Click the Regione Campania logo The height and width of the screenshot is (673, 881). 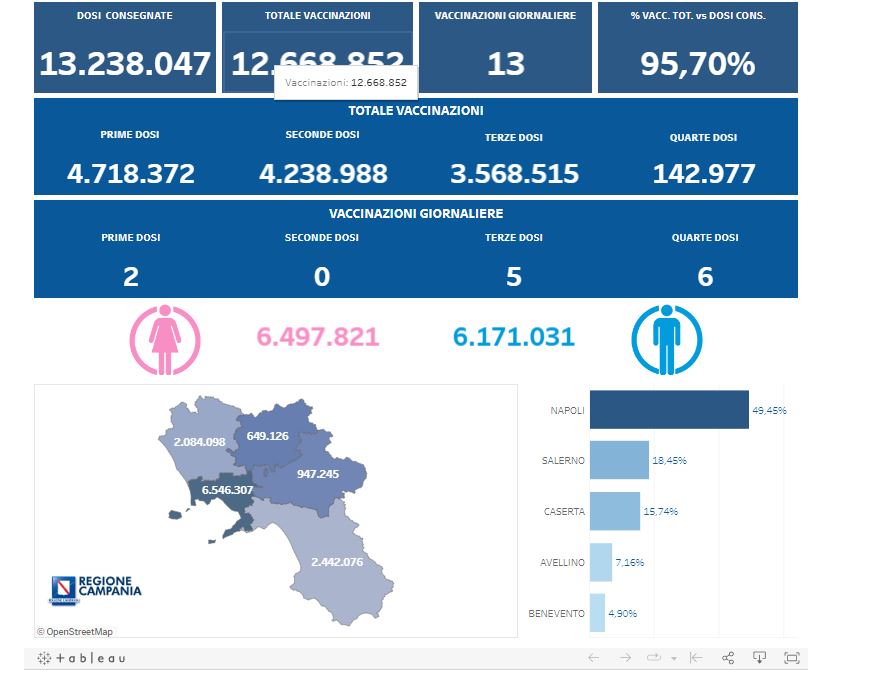point(95,589)
